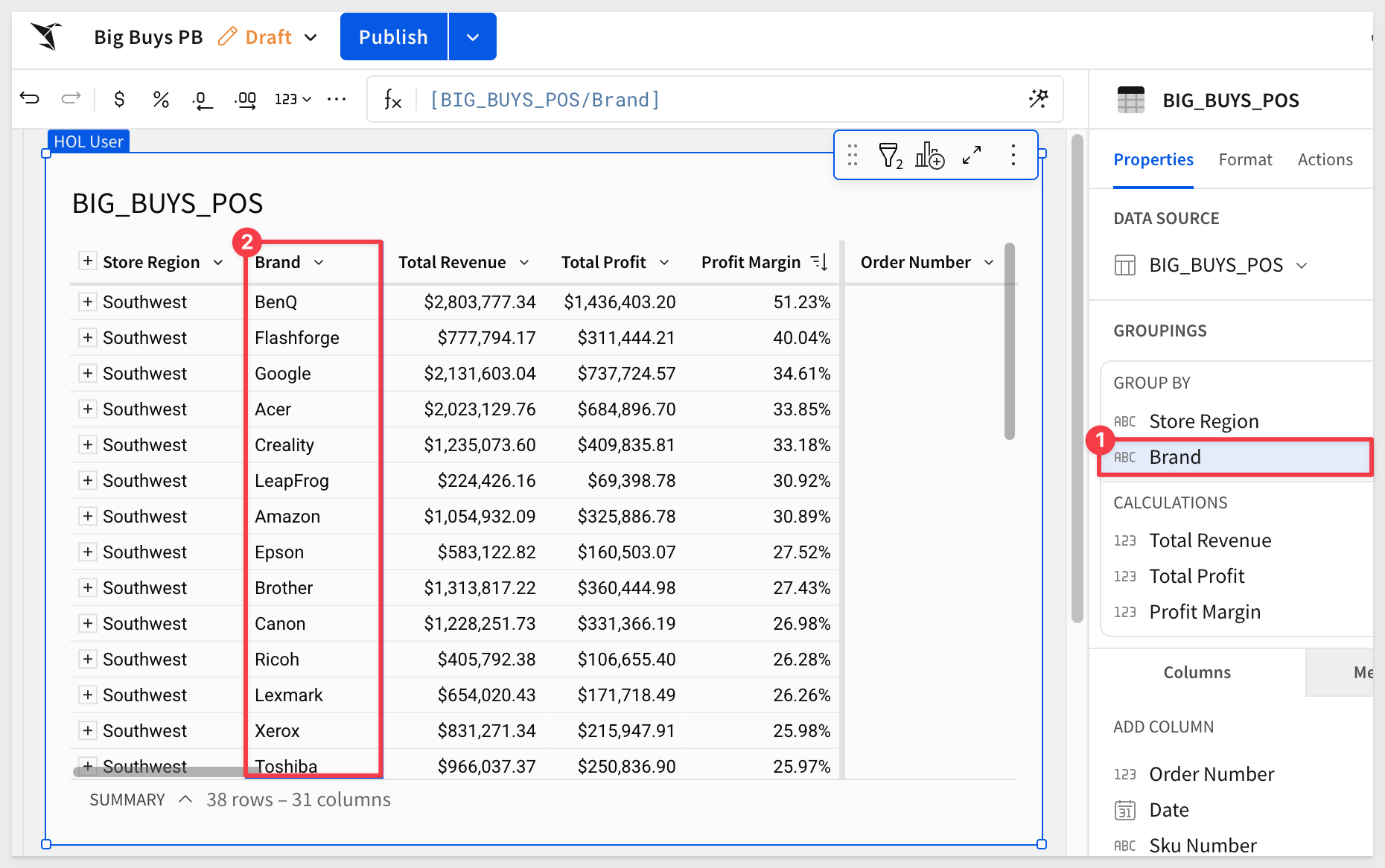Expand the Southwest BenQ row
Viewport: 1385px width, 868px height.
[x=88, y=301]
